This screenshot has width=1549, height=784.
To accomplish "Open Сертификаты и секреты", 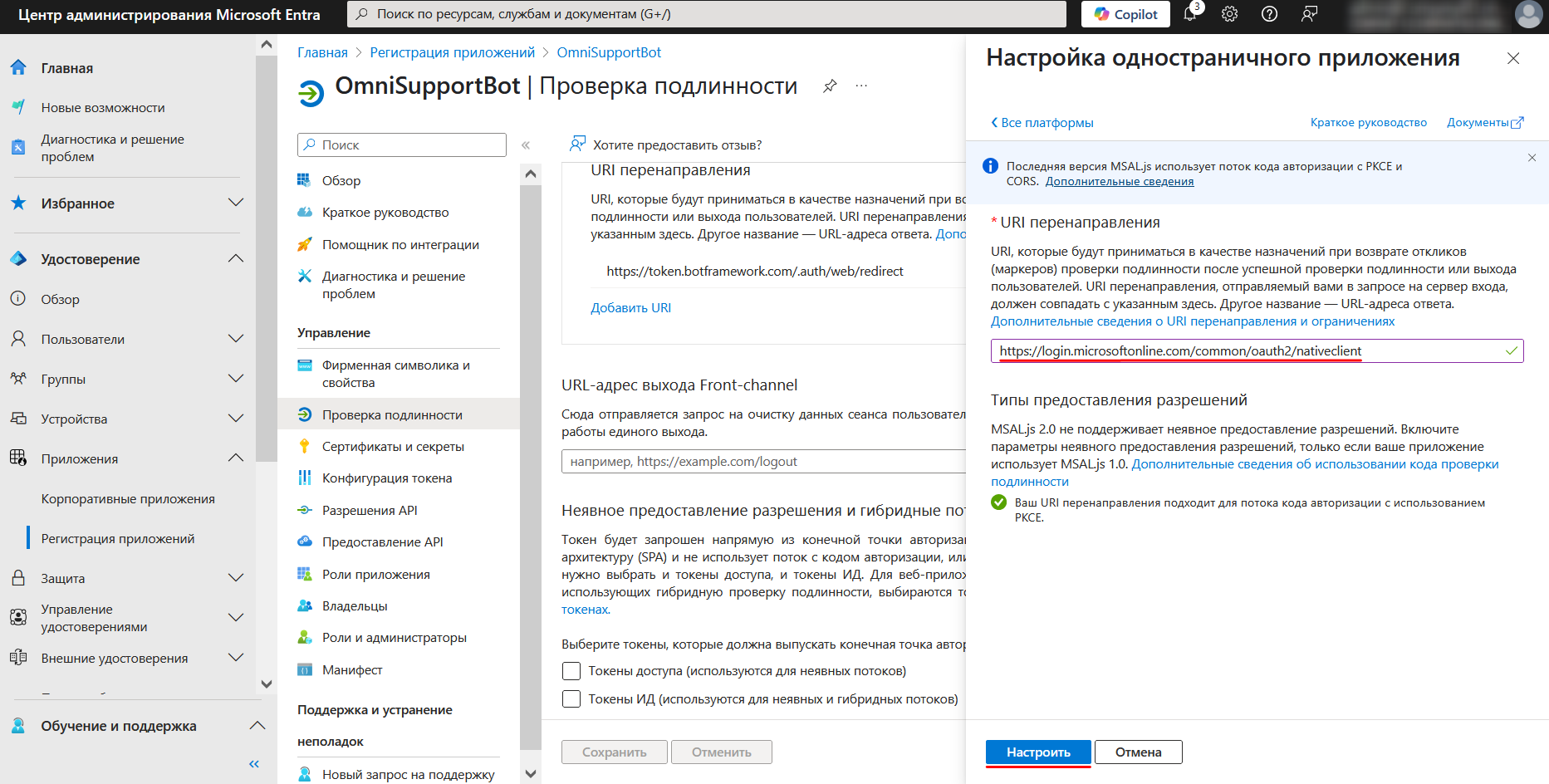I will [x=393, y=447].
